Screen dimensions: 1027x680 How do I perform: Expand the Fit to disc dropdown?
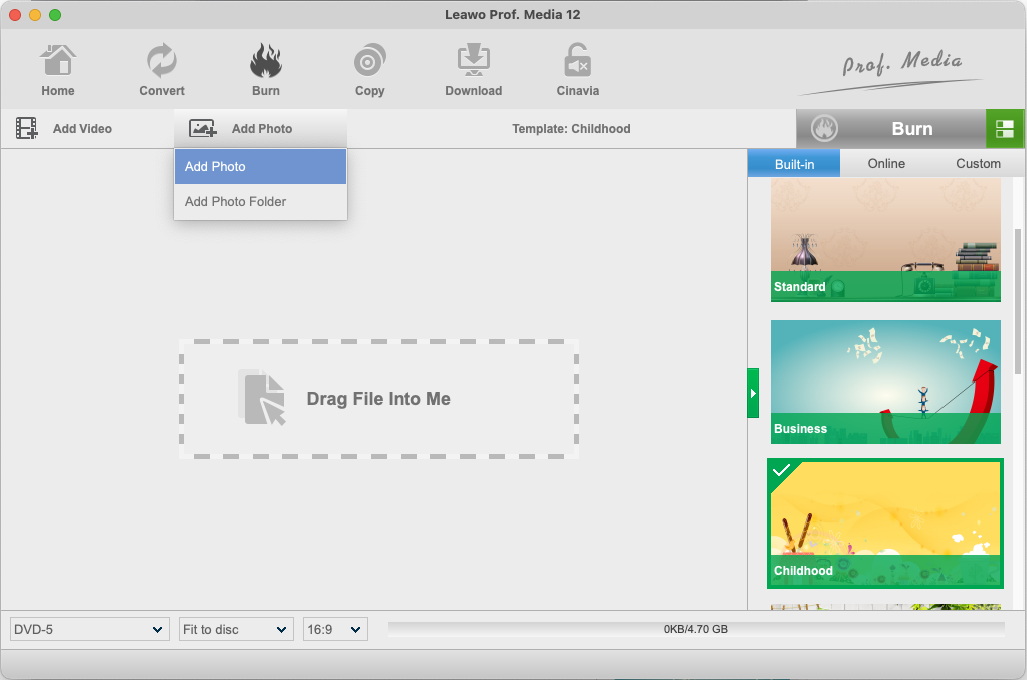point(236,629)
